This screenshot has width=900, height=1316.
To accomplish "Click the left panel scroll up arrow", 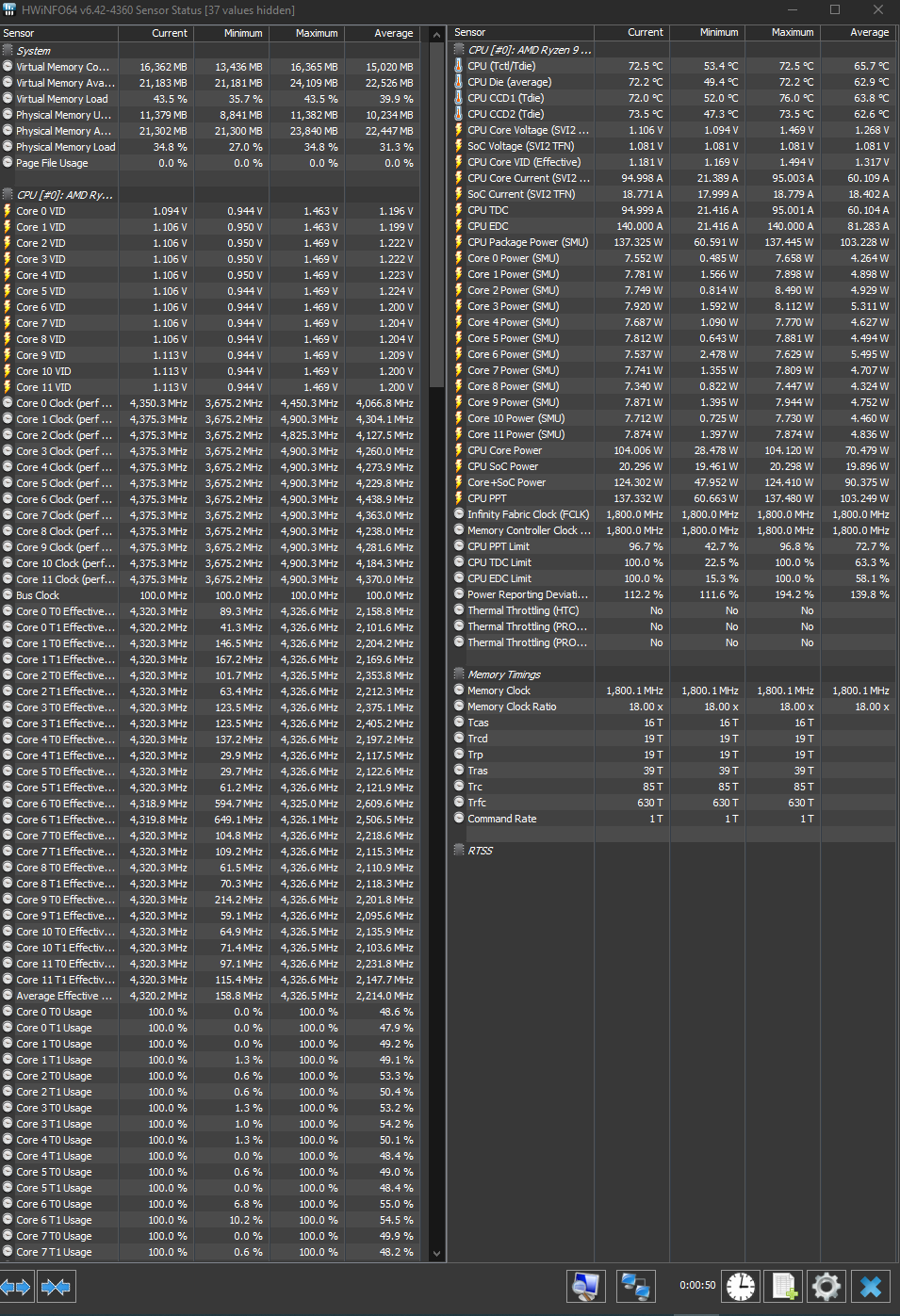I will (x=436, y=35).
